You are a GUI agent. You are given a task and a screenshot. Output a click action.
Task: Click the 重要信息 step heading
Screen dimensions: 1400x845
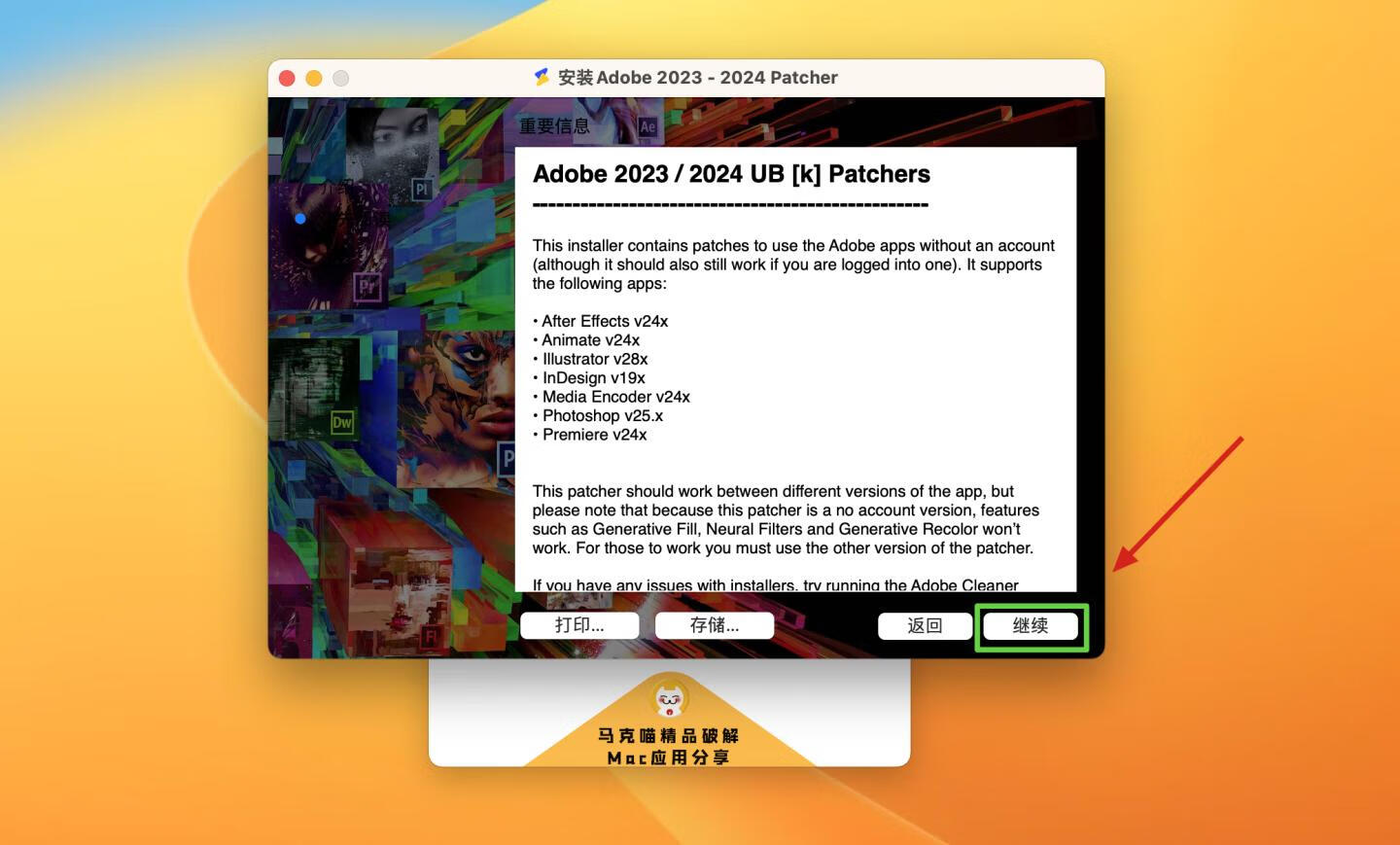[554, 126]
